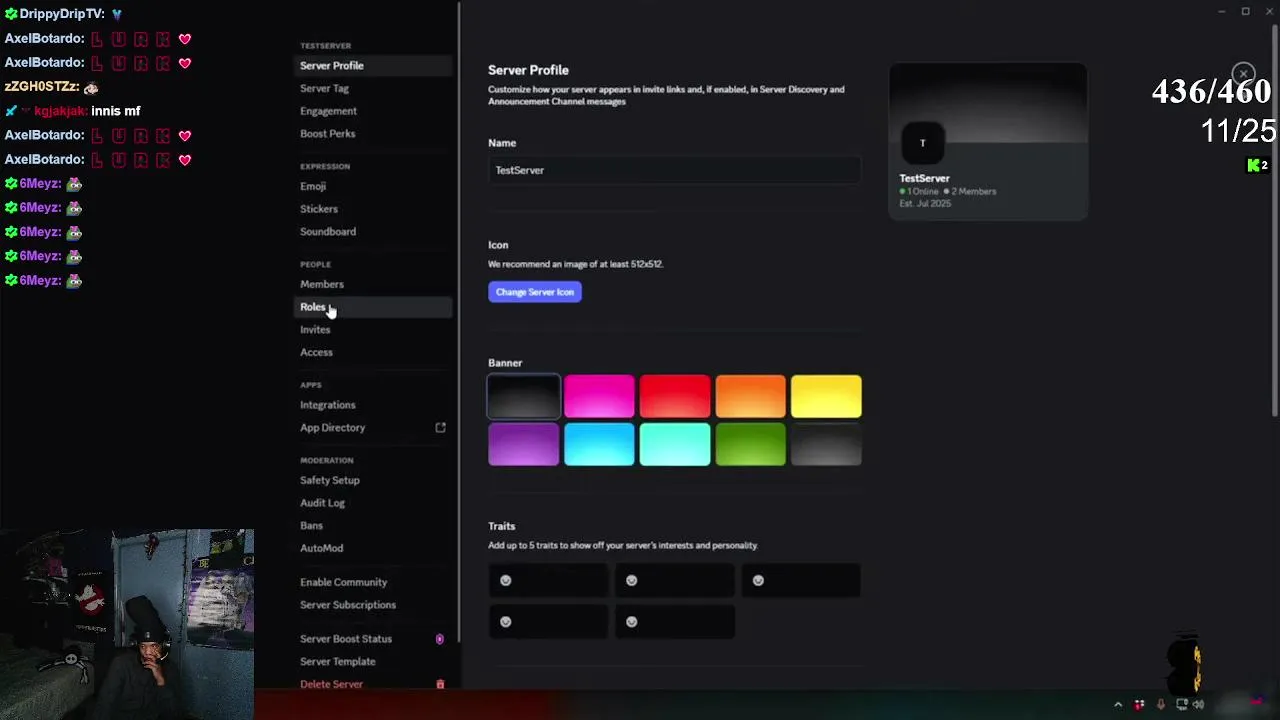Screen dimensions: 1280x720
Task: Select the orange banner color
Action: pos(750,396)
